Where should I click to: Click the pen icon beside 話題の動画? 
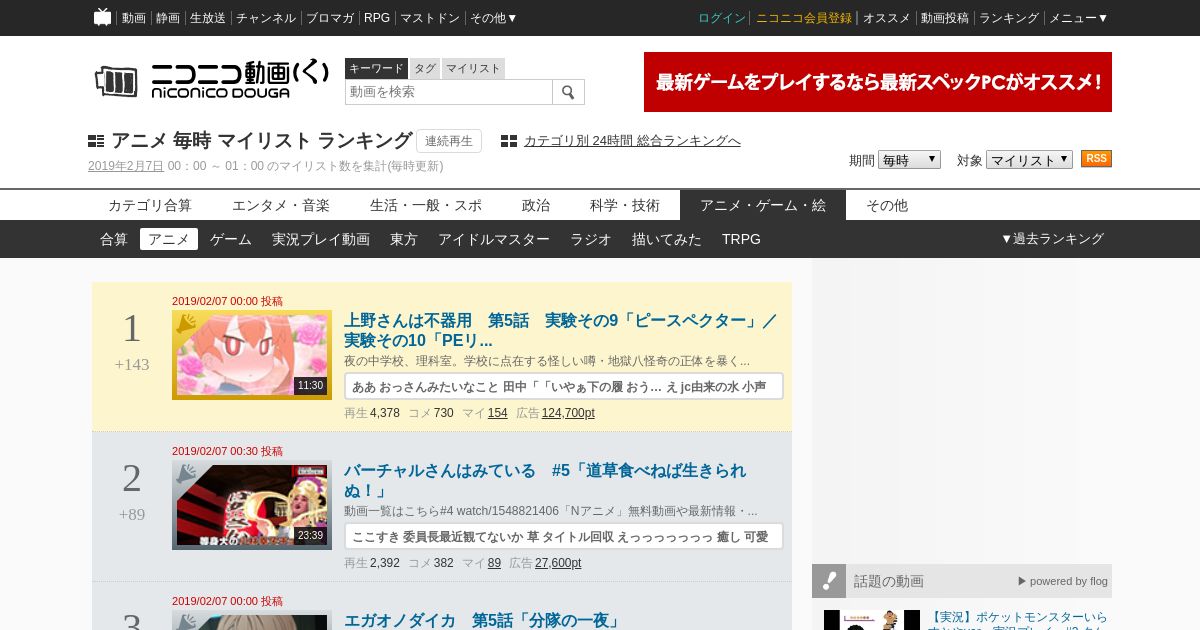click(x=829, y=581)
